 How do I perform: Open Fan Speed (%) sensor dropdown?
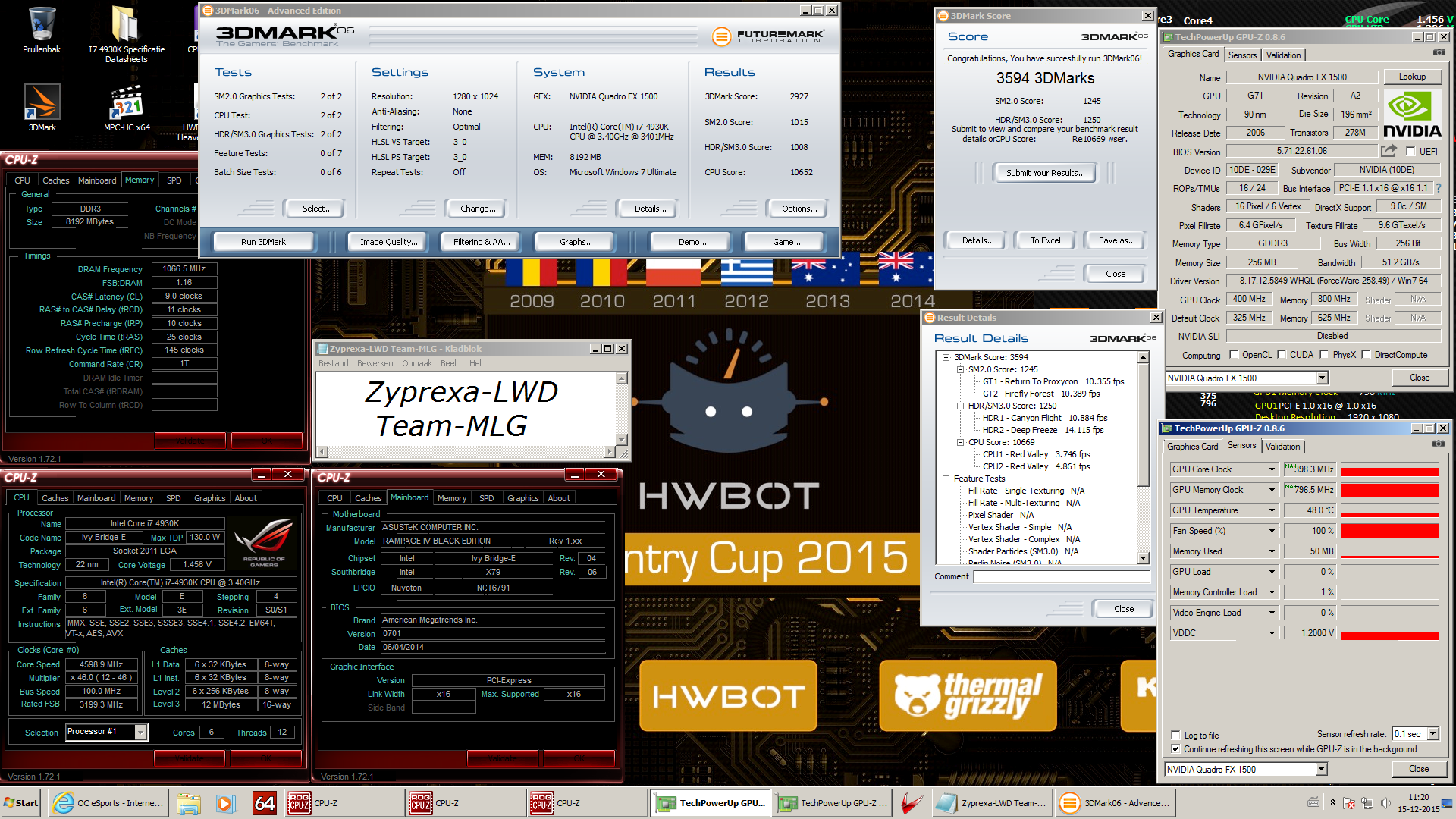tap(1272, 531)
